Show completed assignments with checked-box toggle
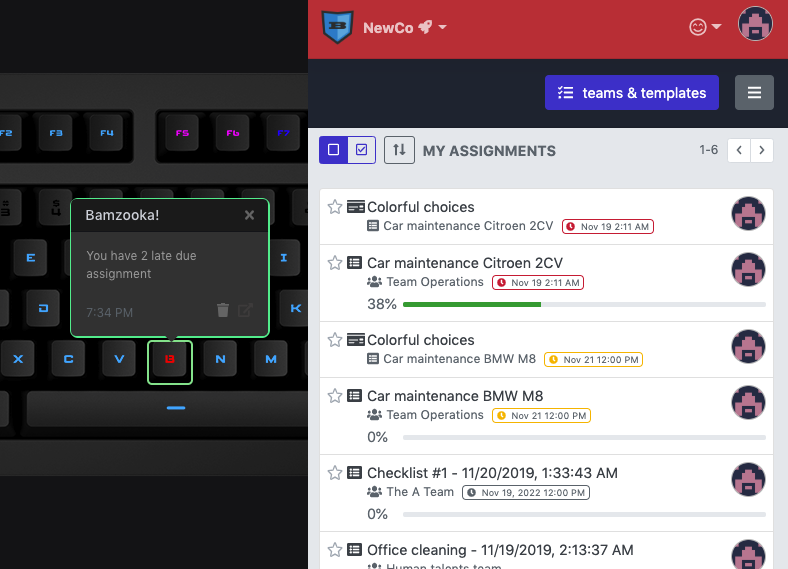 point(361,150)
